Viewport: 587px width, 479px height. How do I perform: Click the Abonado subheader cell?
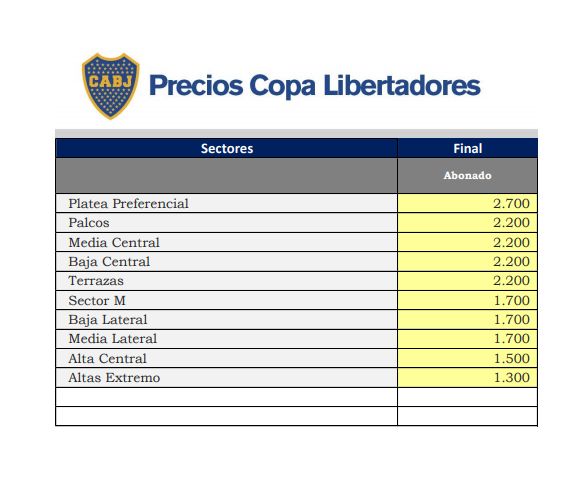click(x=468, y=176)
